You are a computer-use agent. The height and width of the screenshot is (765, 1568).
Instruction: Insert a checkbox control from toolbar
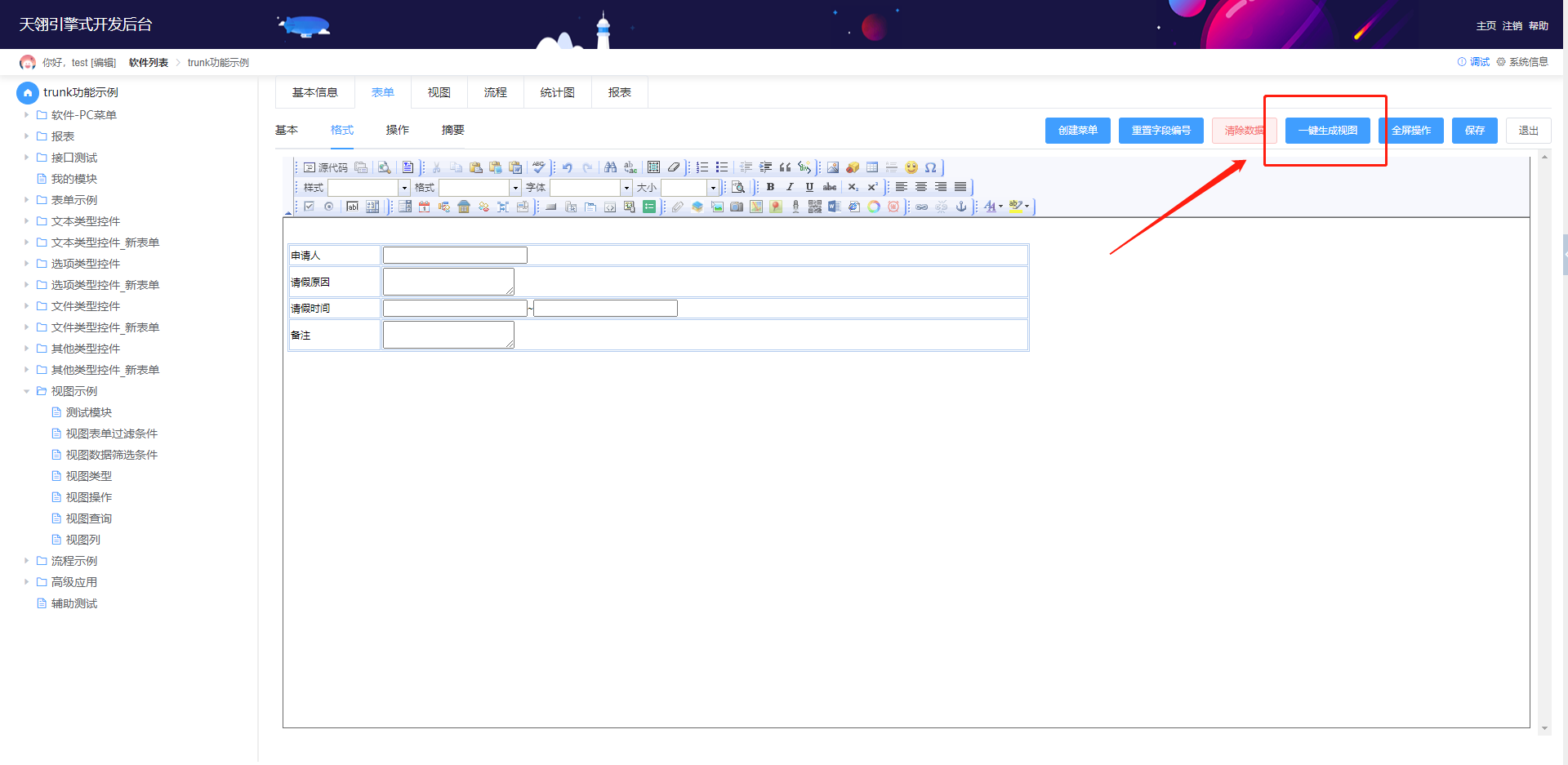310,207
